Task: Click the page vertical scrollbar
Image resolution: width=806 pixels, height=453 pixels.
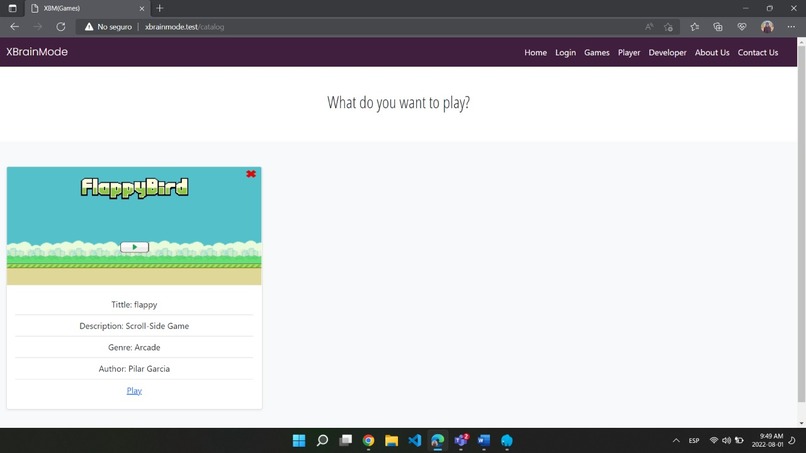Action: point(801,224)
